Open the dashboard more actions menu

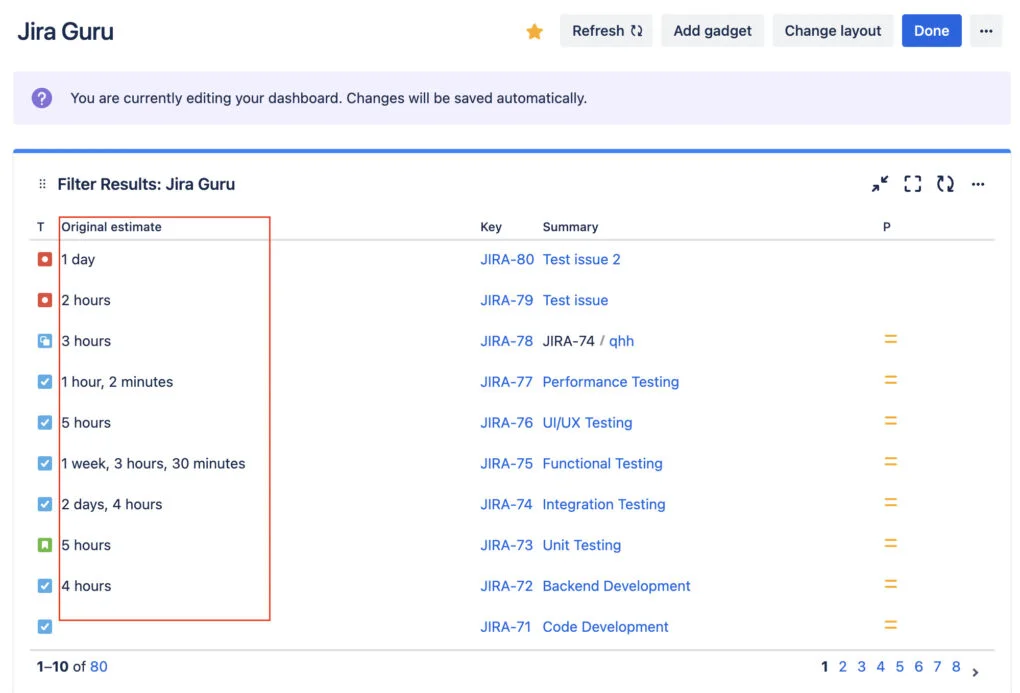click(x=986, y=31)
